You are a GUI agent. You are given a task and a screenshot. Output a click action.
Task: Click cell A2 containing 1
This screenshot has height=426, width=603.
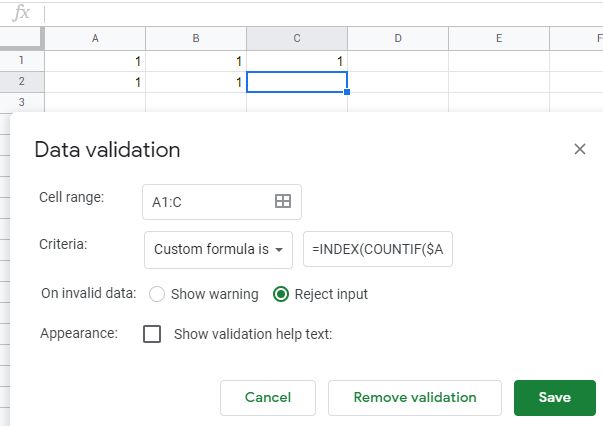click(x=95, y=82)
